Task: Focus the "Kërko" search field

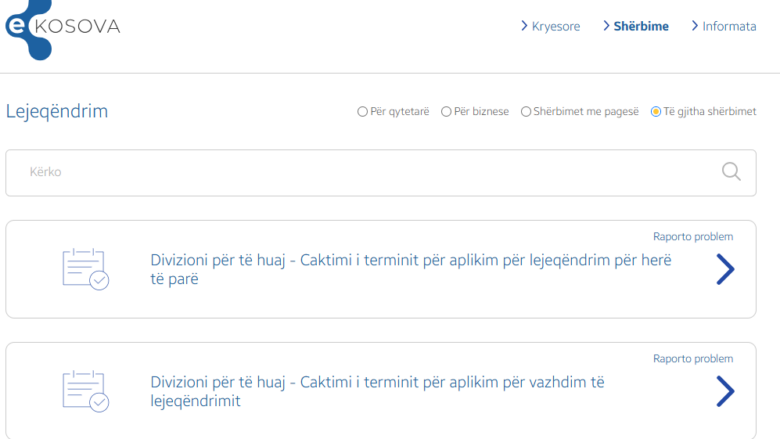Action: [x=360, y=172]
